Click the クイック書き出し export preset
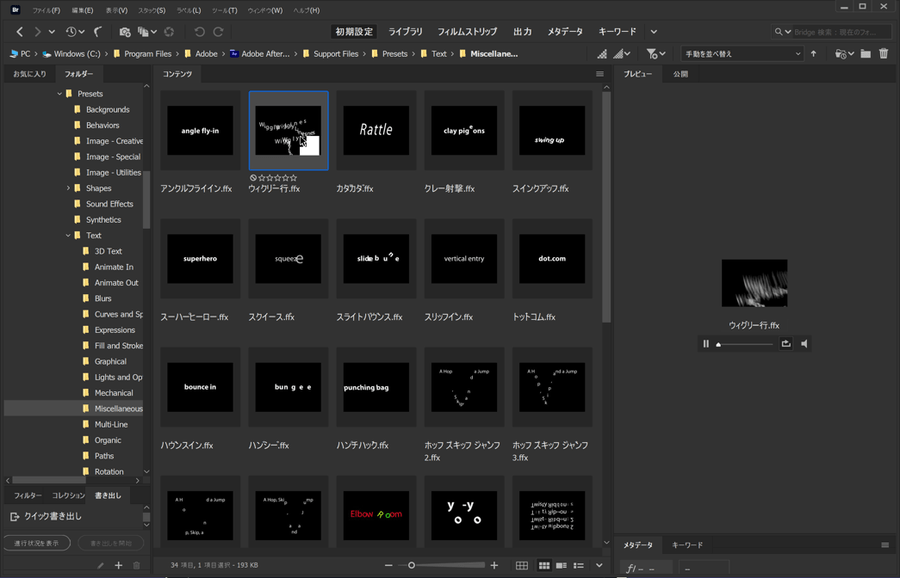The image size is (900, 578). (52, 516)
